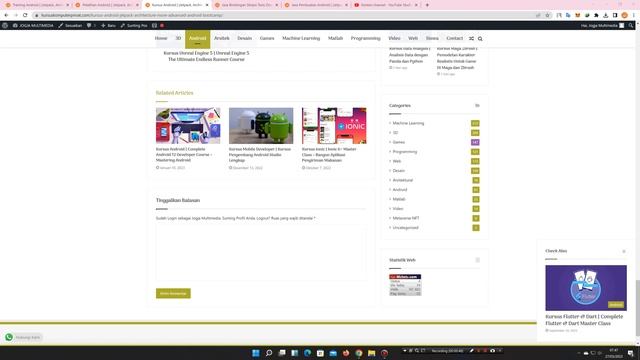
Task: Open the Contact menu item
Action: (x=454, y=38)
